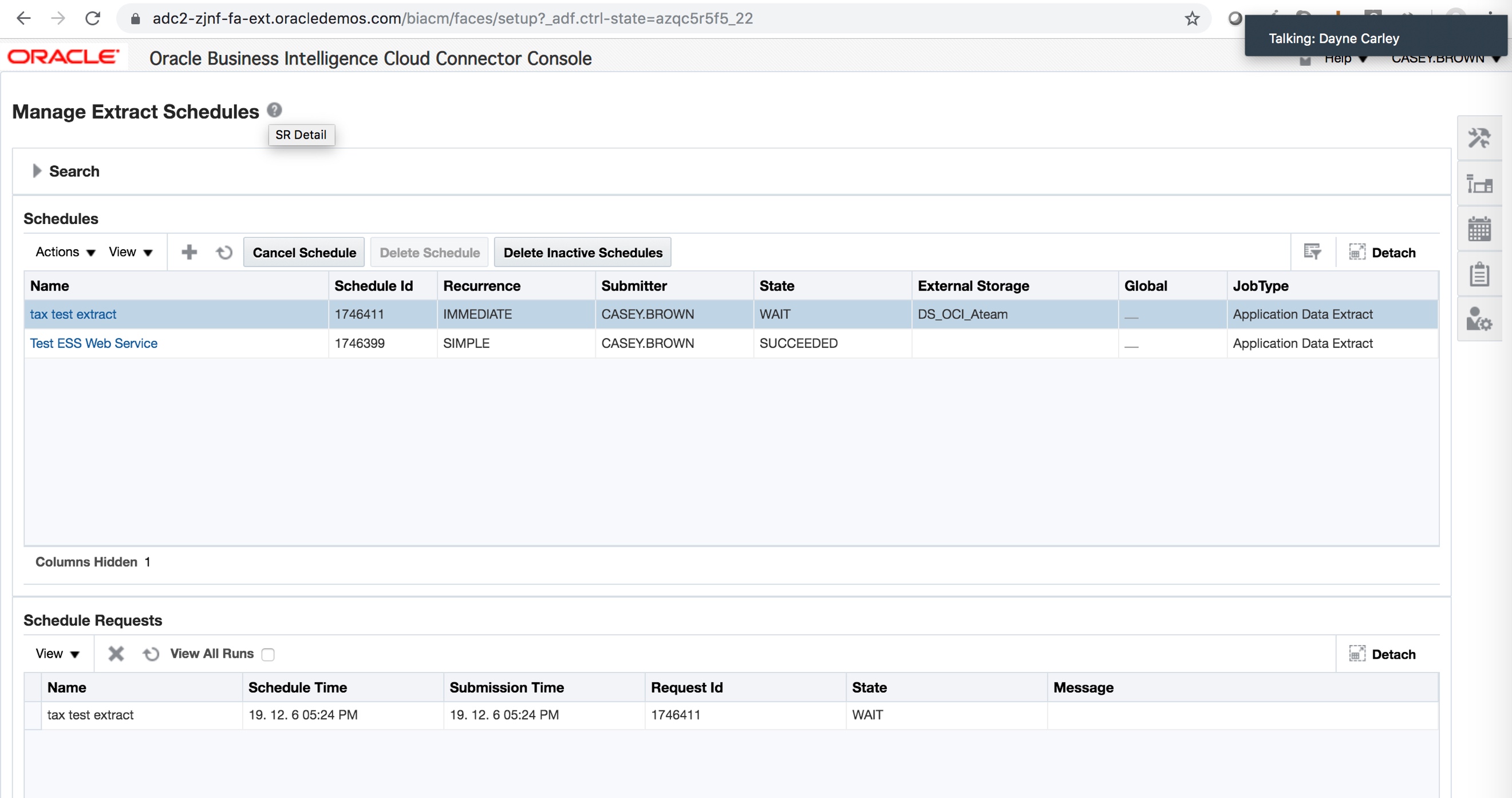Bookmark page with the star icon
Viewport: 1512px width, 798px height.
click(1191, 19)
